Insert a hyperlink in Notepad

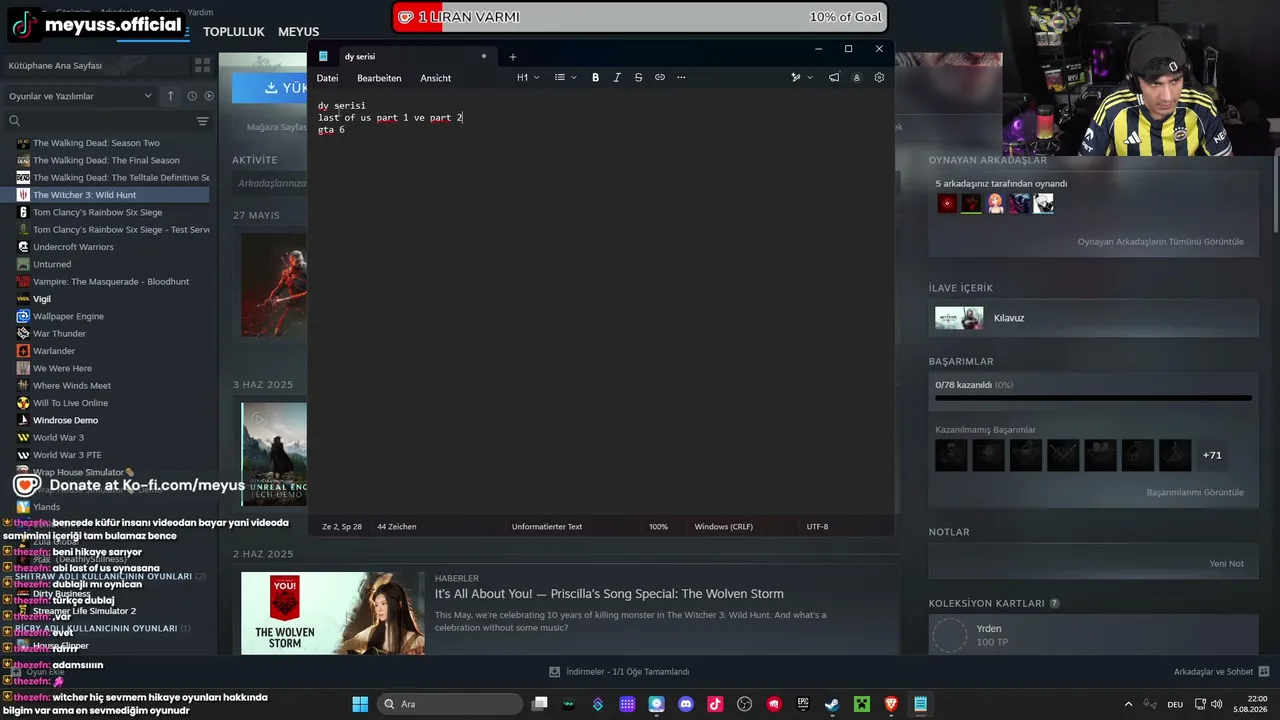coord(660,77)
